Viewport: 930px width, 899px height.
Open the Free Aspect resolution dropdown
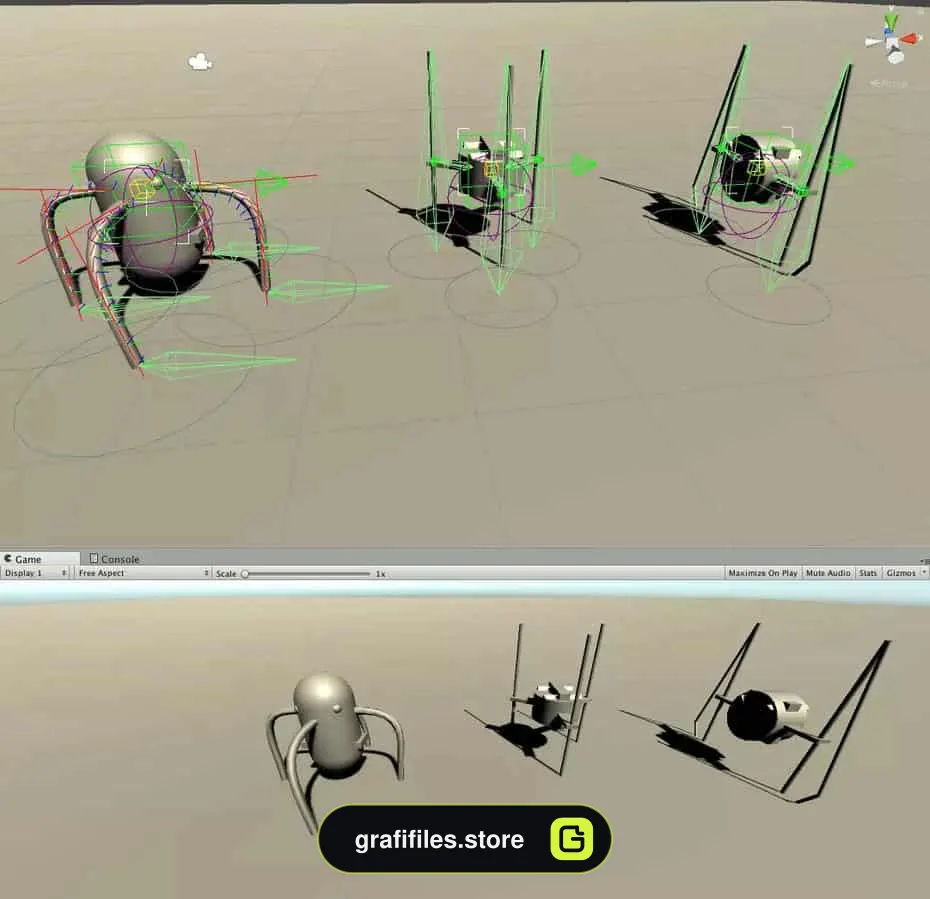tap(143, 573)
